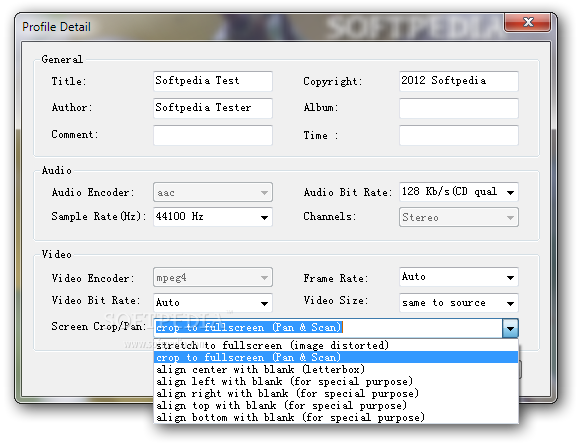Click the Title input field
This screenshot has height=446, width=578.
(213, 81)
